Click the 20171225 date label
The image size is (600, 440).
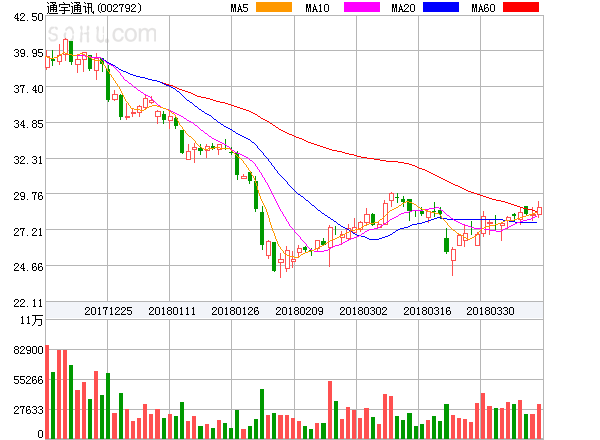click(108, 311)
